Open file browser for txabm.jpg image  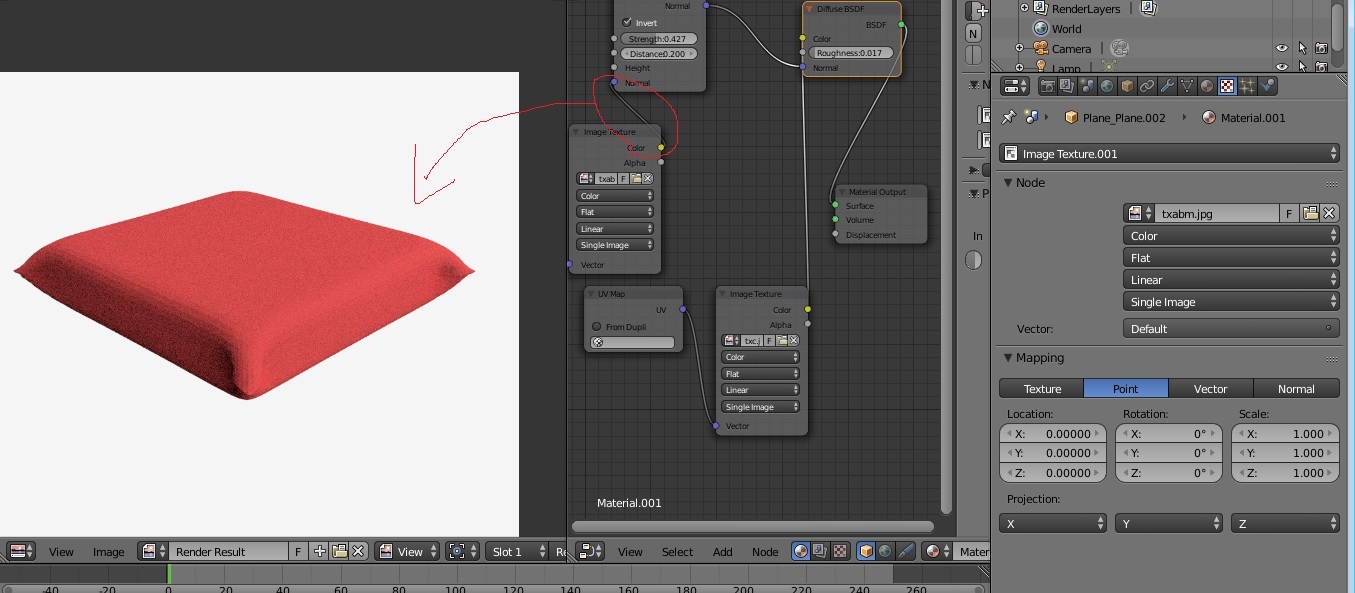[1310, 213]
